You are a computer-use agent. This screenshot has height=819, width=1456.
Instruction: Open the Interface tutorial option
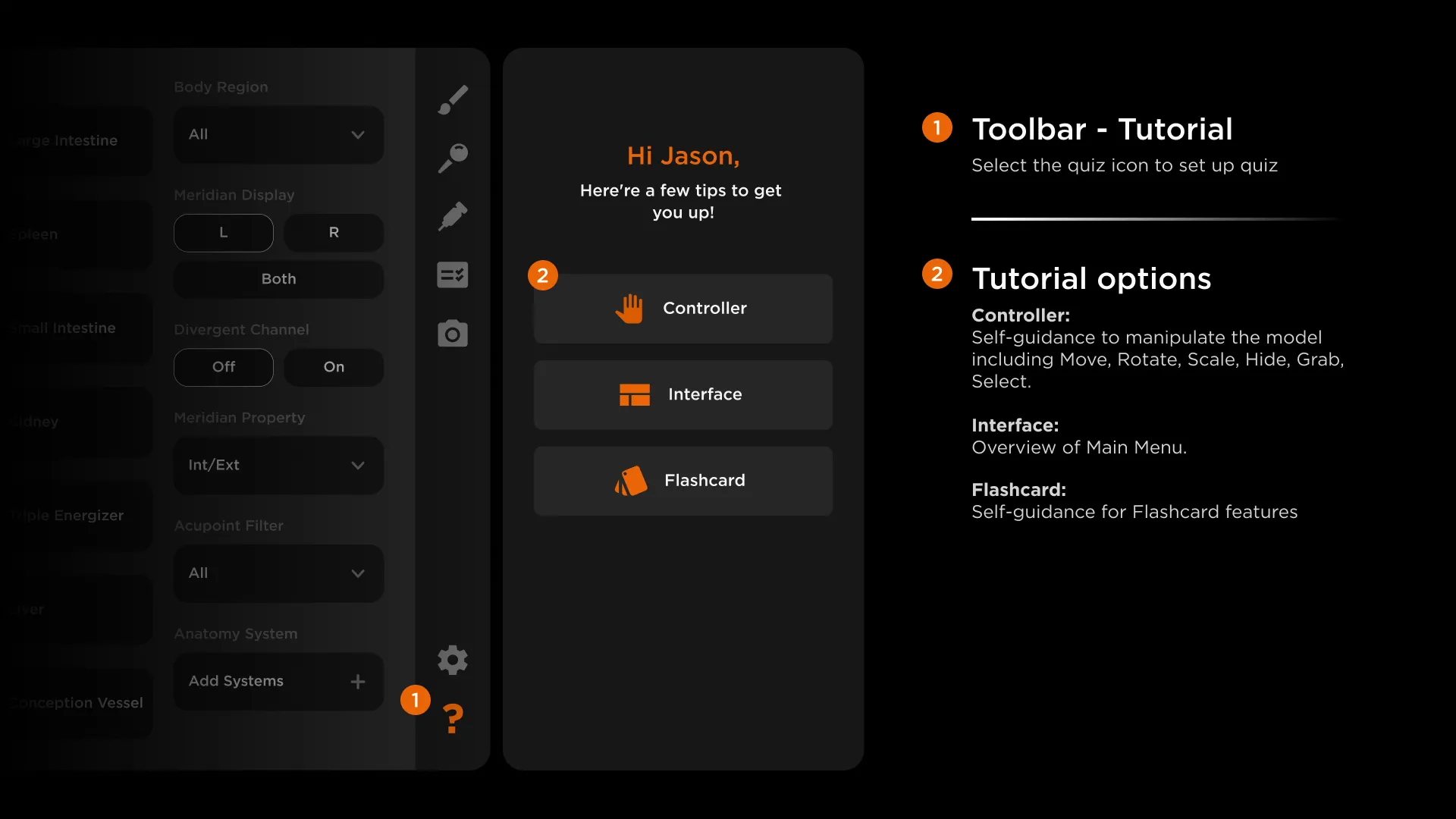pos(682,394)
